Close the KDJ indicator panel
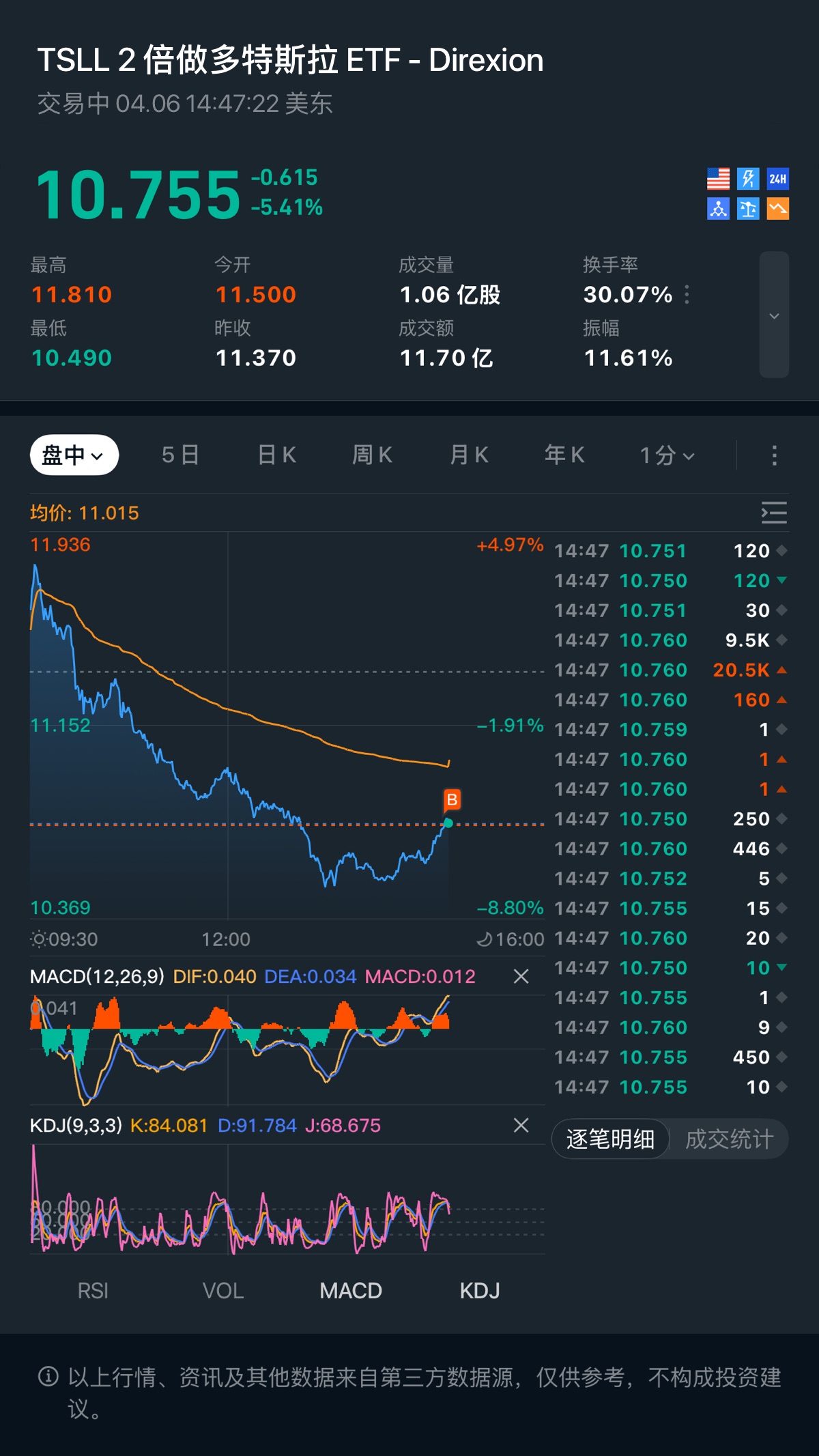 point(521,1126)
